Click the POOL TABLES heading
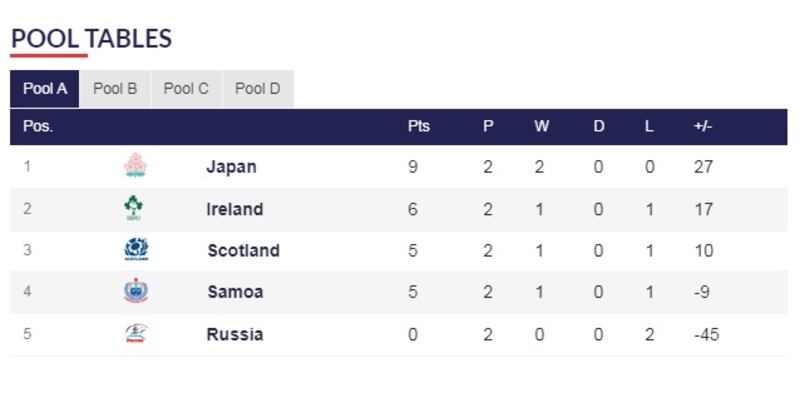The image size is (800, 393). 91,39
